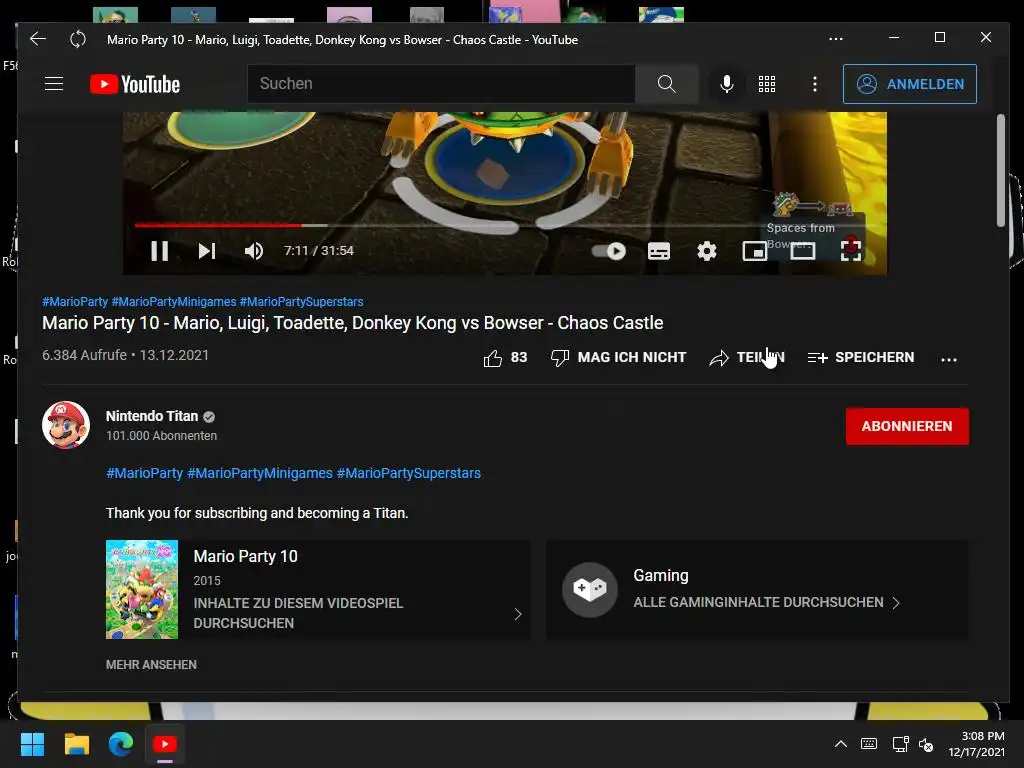The width and height of the screenshot is (1024, 768).
Task: Open the Nintendo Titan channel name
Action: pos(152,416)
